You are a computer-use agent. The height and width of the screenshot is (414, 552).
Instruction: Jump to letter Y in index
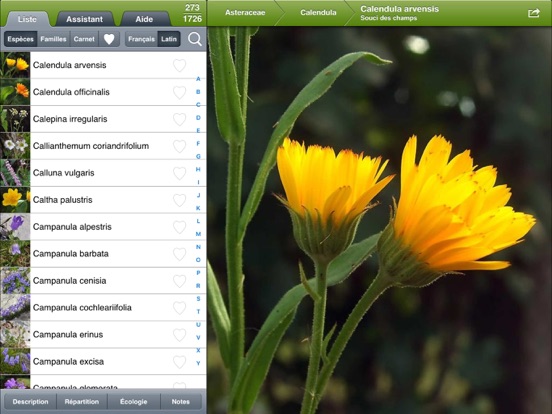point(198,363)
